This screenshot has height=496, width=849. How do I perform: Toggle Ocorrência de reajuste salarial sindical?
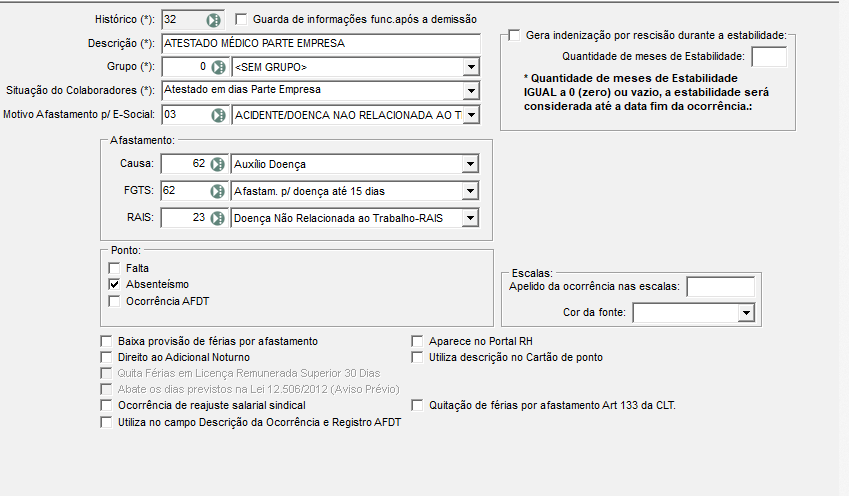pyautogui.click(x=106, y=405)
